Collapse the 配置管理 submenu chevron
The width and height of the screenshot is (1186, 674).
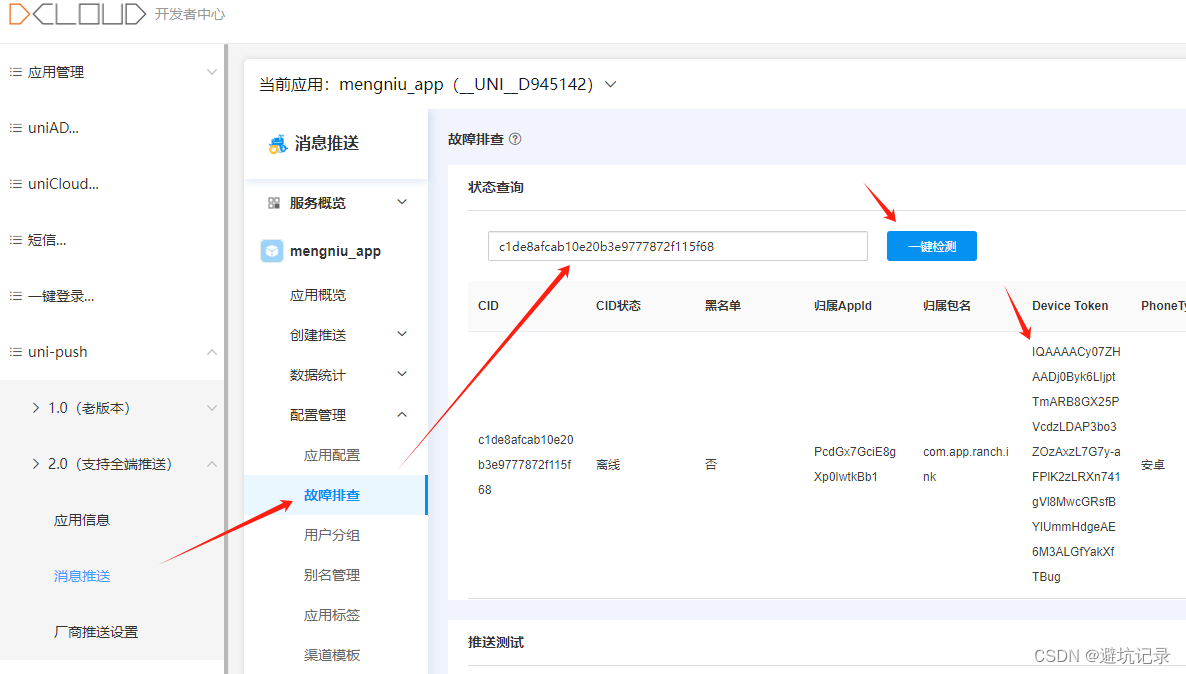pyautogui.click(x=402, y=414)
